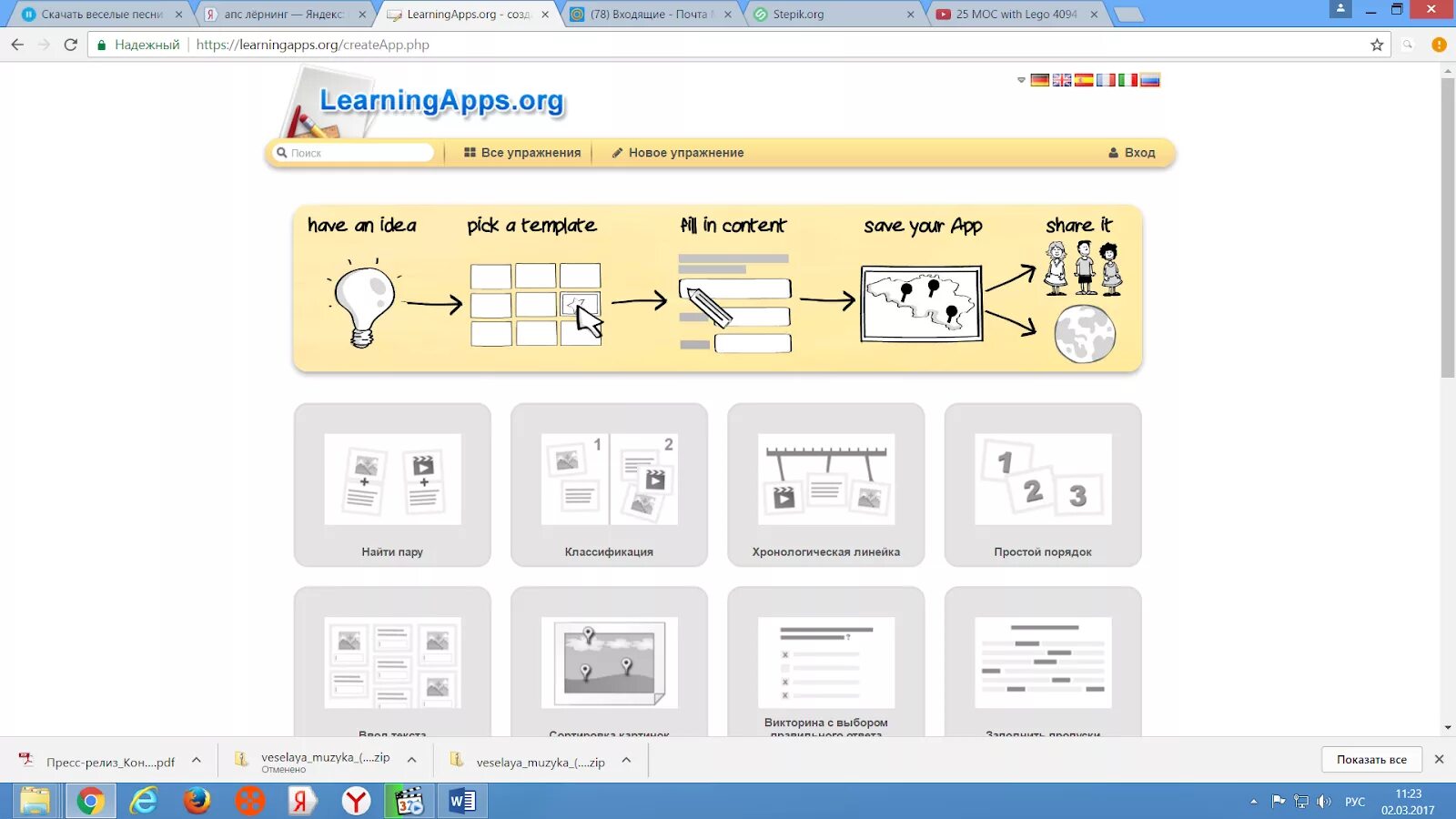Expand options for cancelled veselaya_muzyka zip

(x=411, y=760)
